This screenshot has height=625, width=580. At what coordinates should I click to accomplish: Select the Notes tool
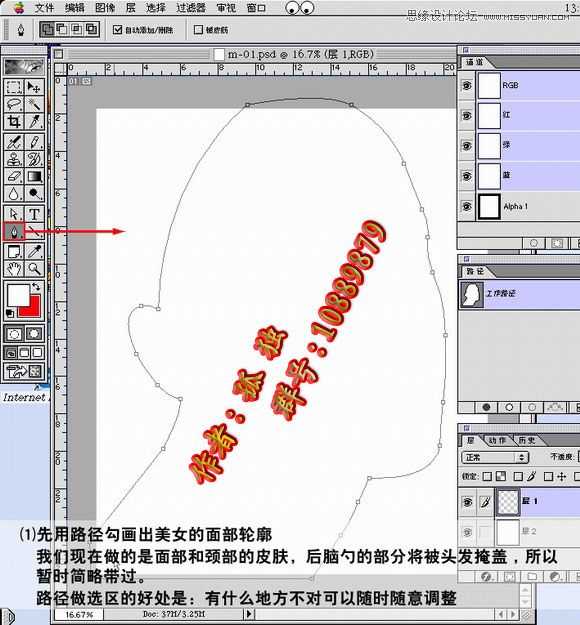(14, 252)
